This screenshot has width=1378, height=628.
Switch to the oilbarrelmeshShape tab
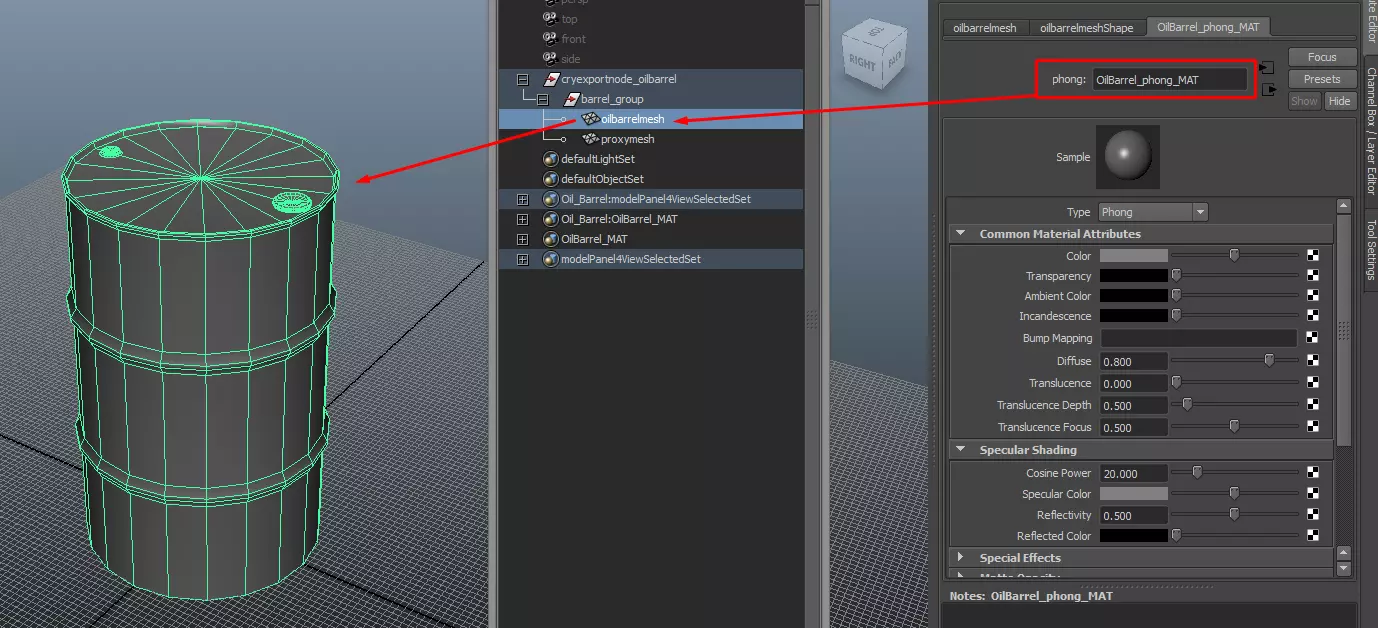pyautogui.click(x=1087, y=28)
